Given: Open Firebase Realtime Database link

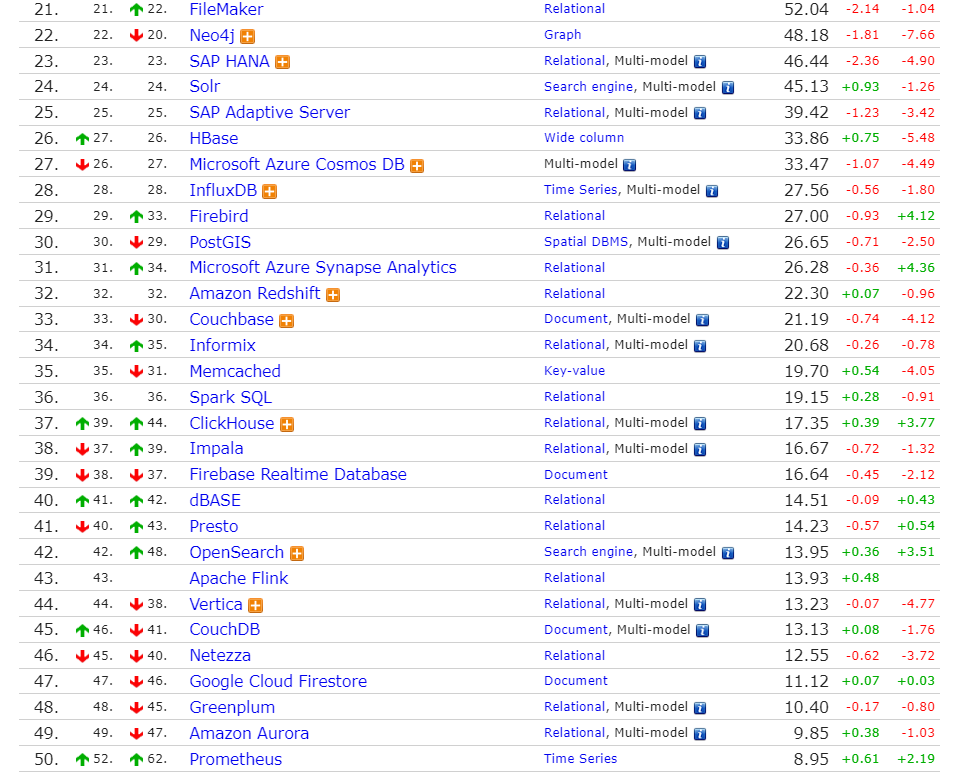Looking at the screenshot, I should click(298, 474).
